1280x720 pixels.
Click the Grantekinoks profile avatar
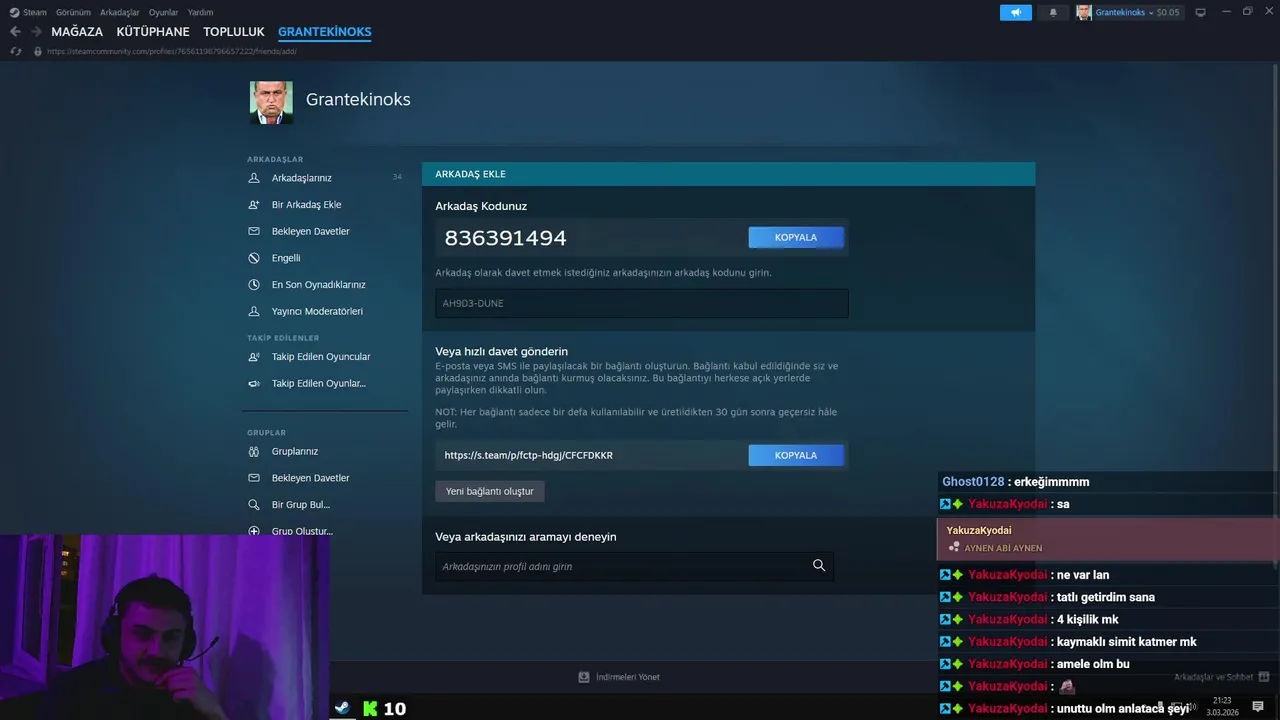(x=271, y=102)
